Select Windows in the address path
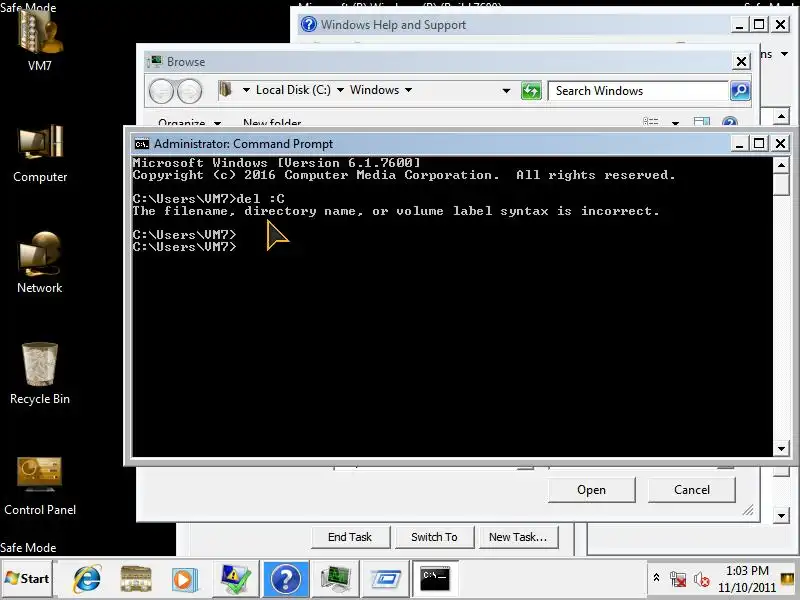The width and height of the screenshot is (800, 600). coord(374,90)
